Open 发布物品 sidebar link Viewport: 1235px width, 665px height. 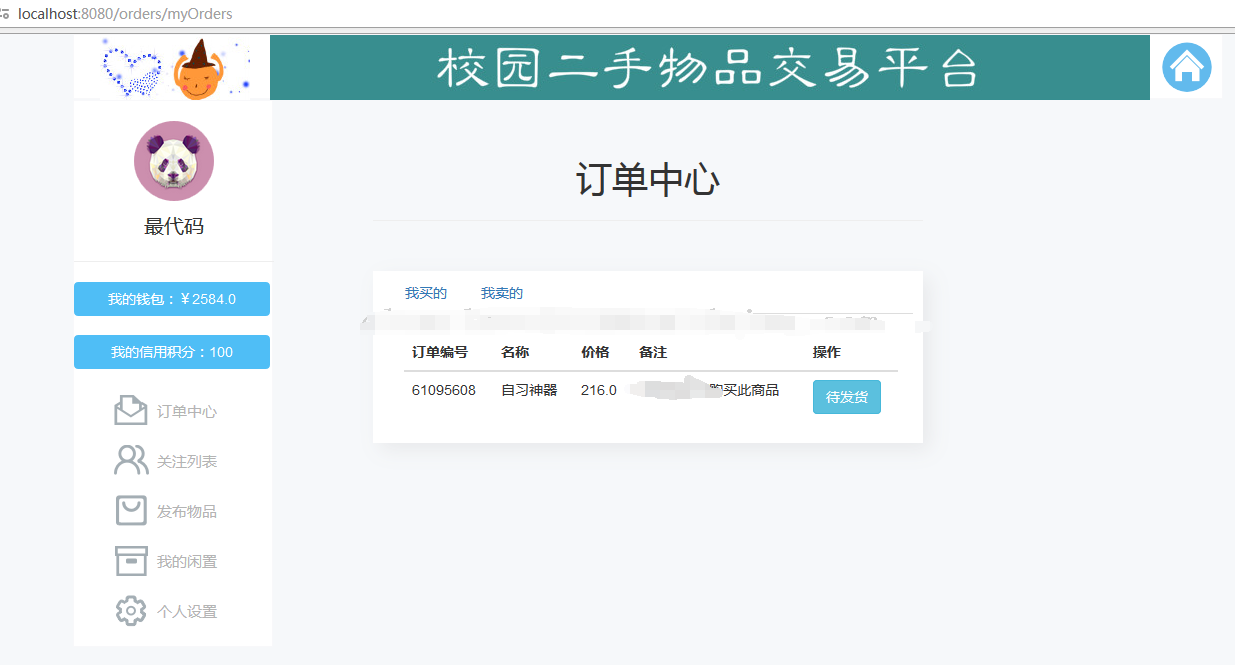187,512
